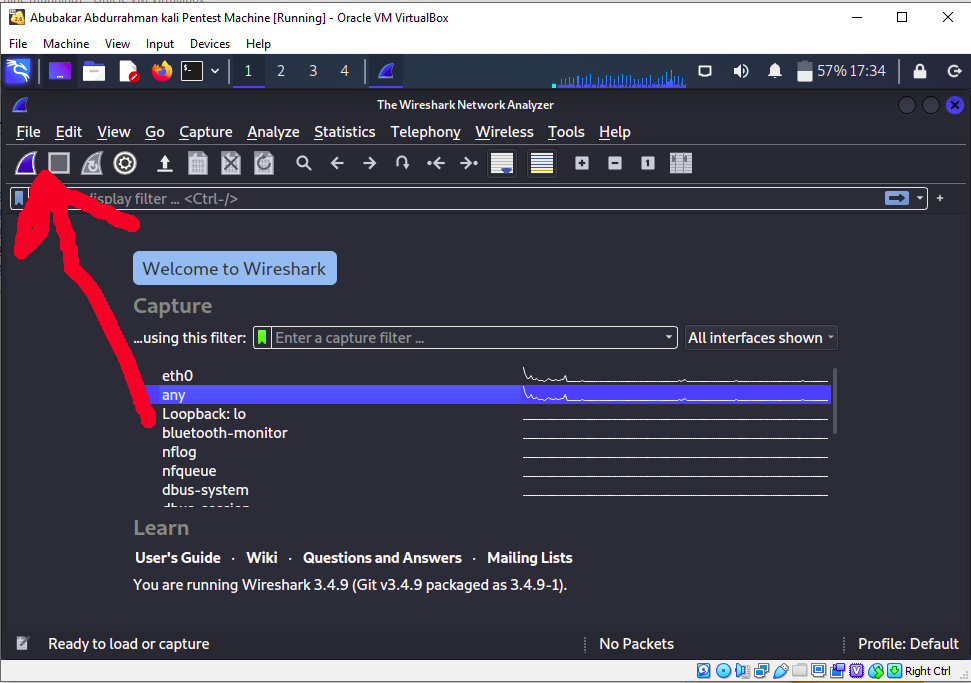Screen dimensions: 971x683
Task: Toggle packet list colorization
Action: click(542, 163)
